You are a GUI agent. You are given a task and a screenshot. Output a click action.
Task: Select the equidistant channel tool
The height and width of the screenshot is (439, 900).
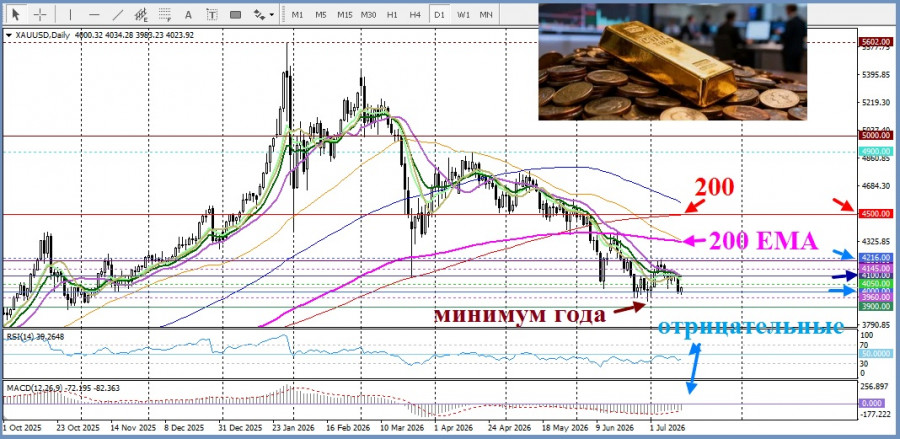coord(141,14)
